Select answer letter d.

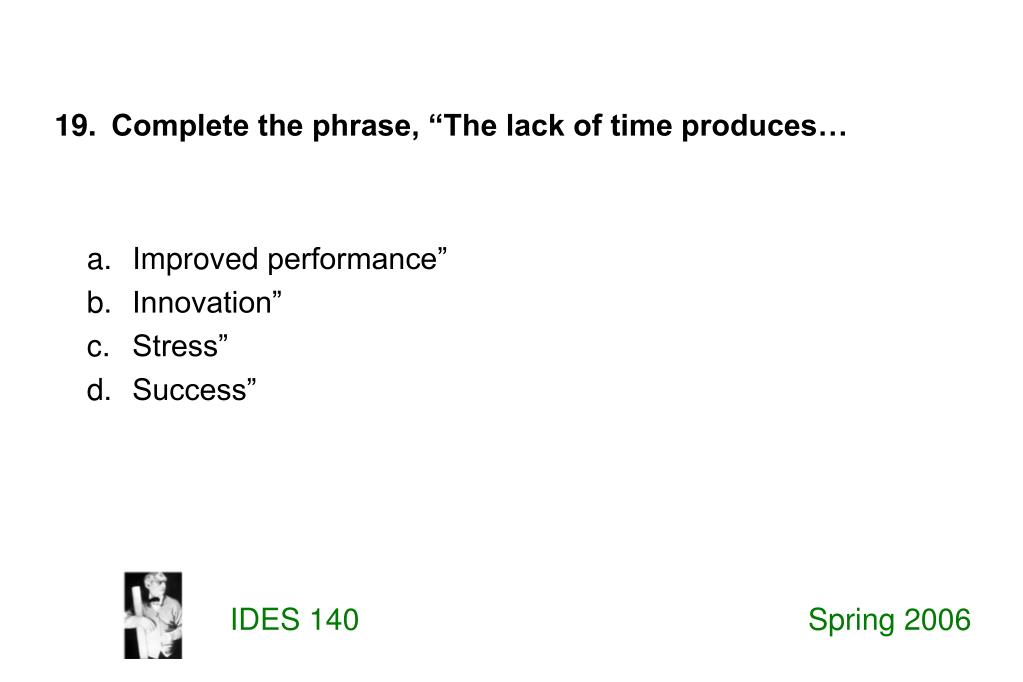(99, 390)
